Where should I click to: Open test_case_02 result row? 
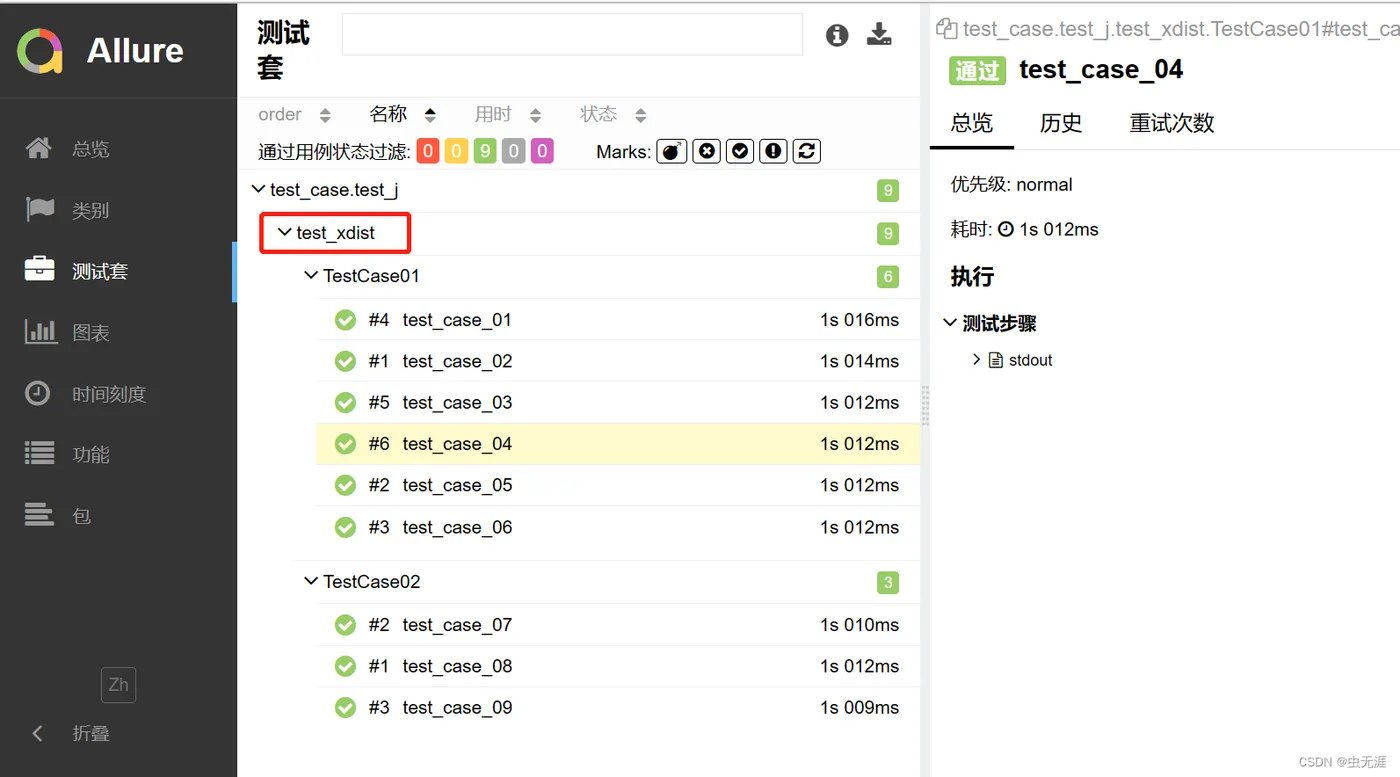point(618,361)
